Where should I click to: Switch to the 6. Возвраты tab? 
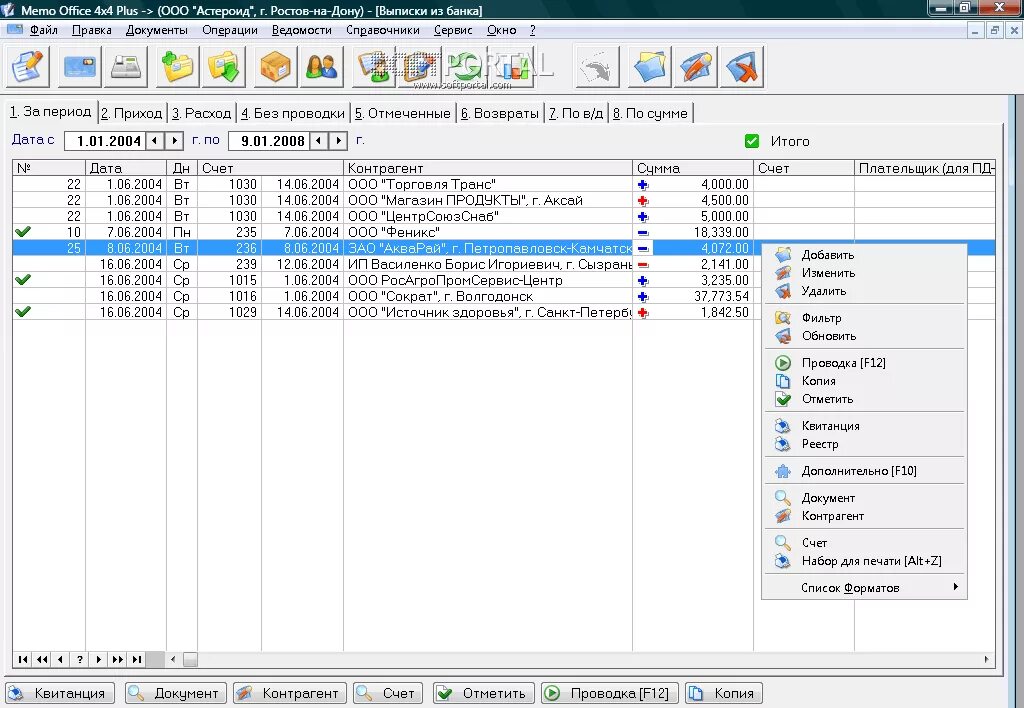(500, 113)
